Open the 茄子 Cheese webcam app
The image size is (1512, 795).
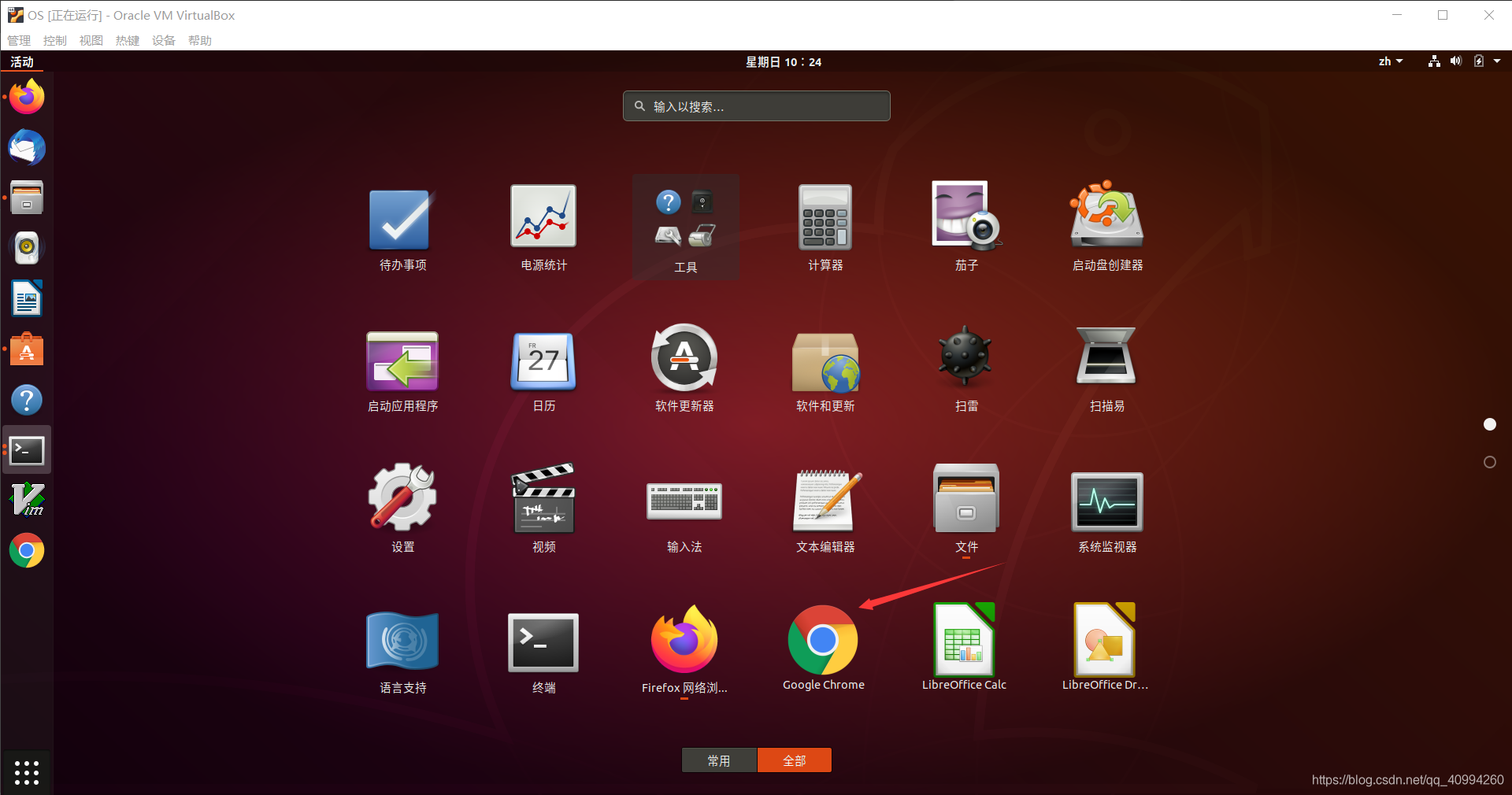point(966,227)
